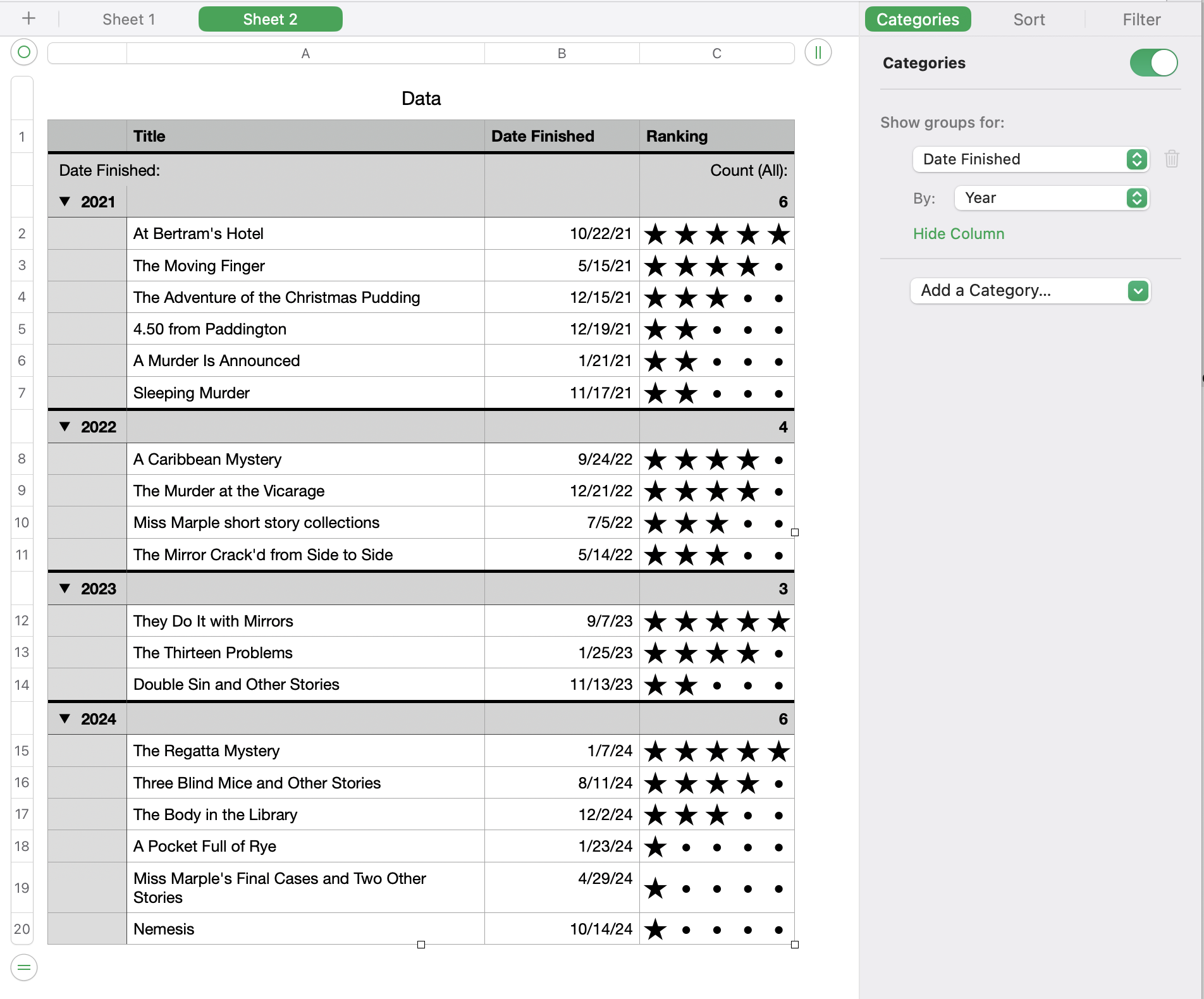Set star rating for A Pocket Full of Rye

point(717,847)
